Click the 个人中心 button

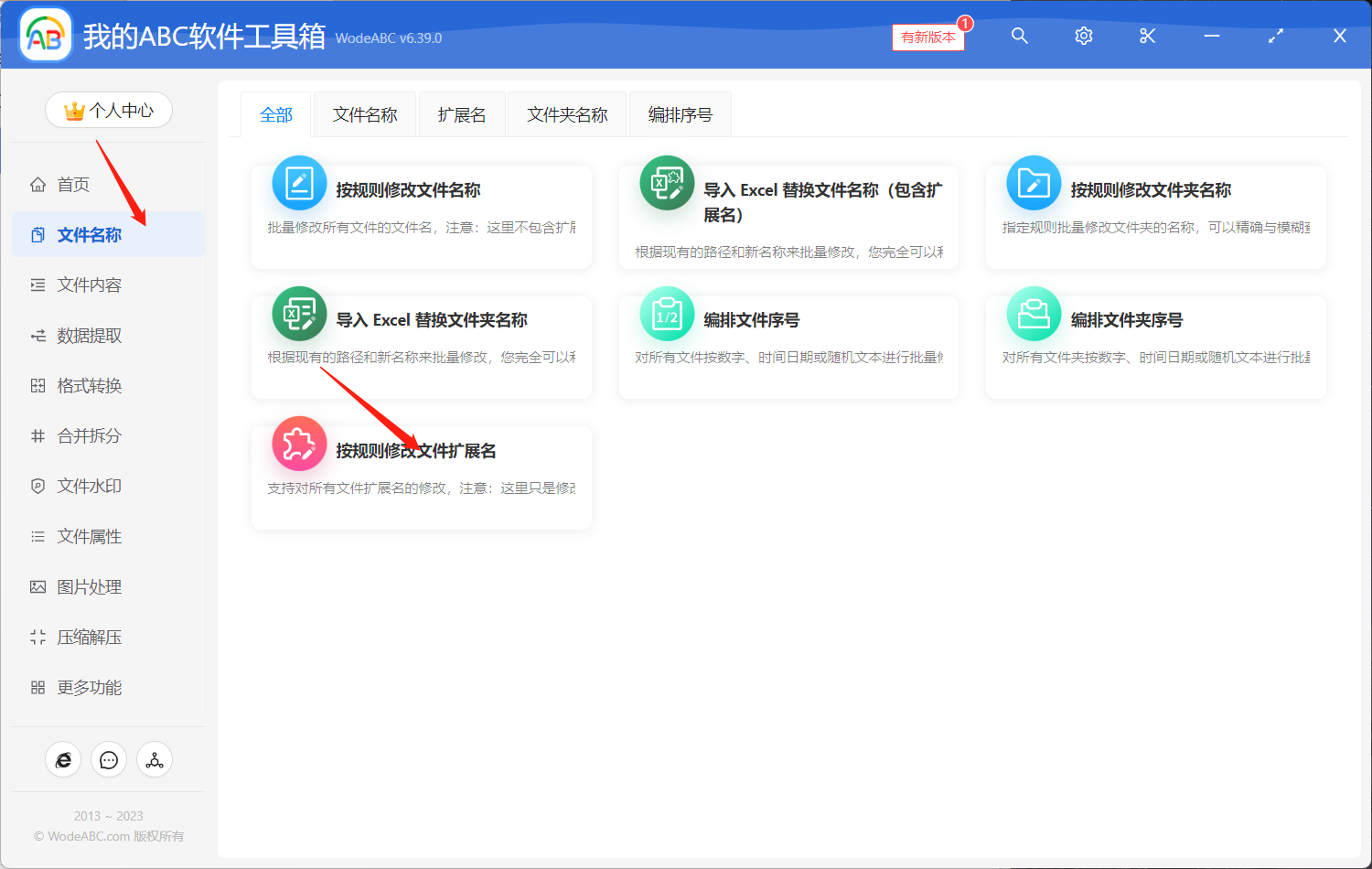click(x=109, y=110)
